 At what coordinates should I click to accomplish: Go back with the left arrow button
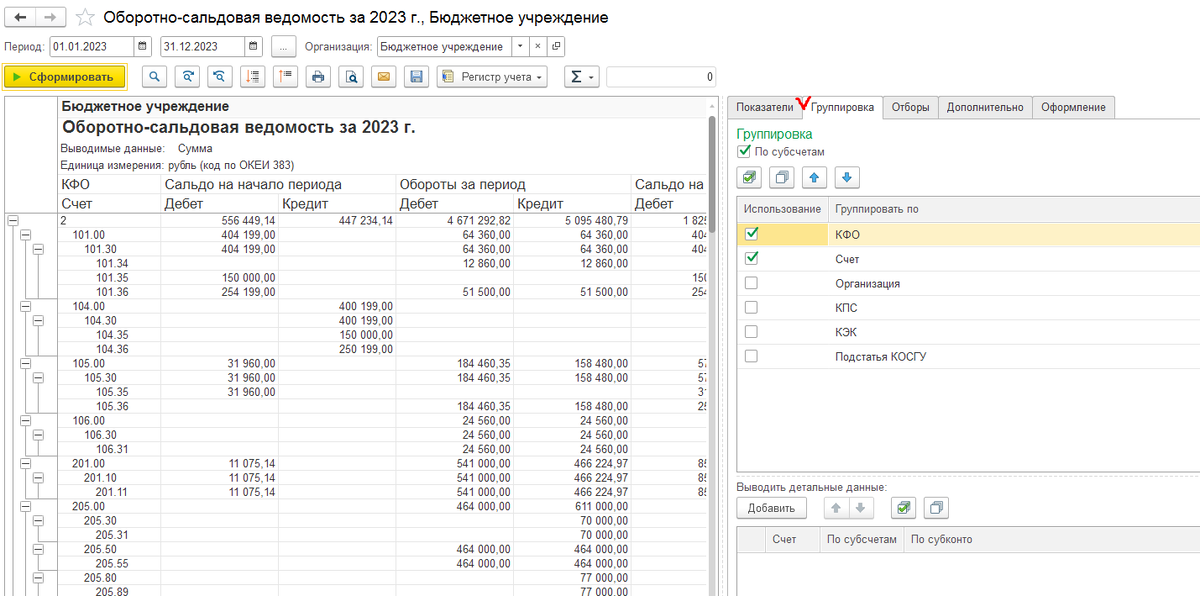pos(21,18)
